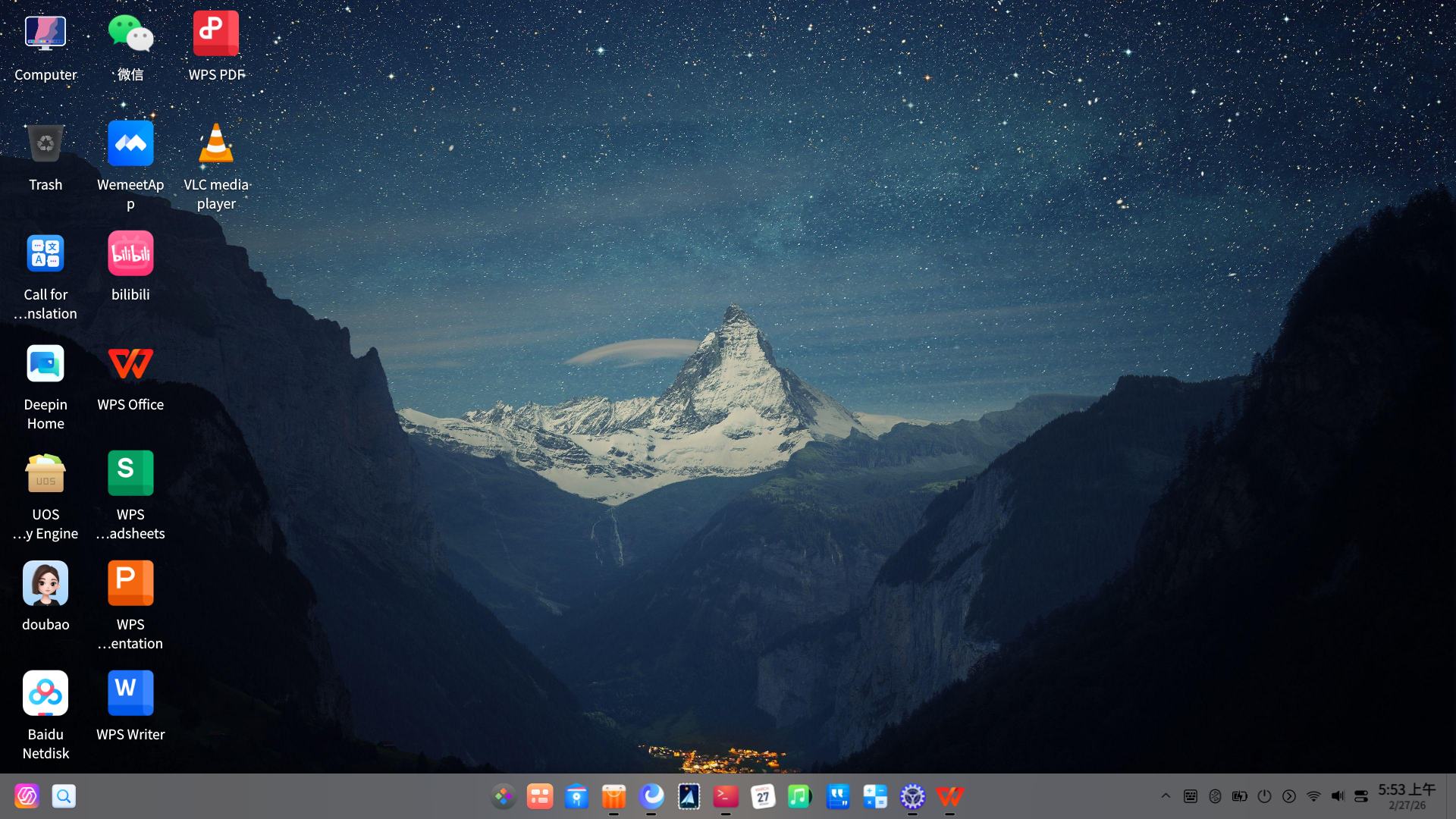Image resolution: width=1456 pixels, height=819 pixels.
Task: Open the grid launcher menu at dock left
Action: tap(504, 796)
